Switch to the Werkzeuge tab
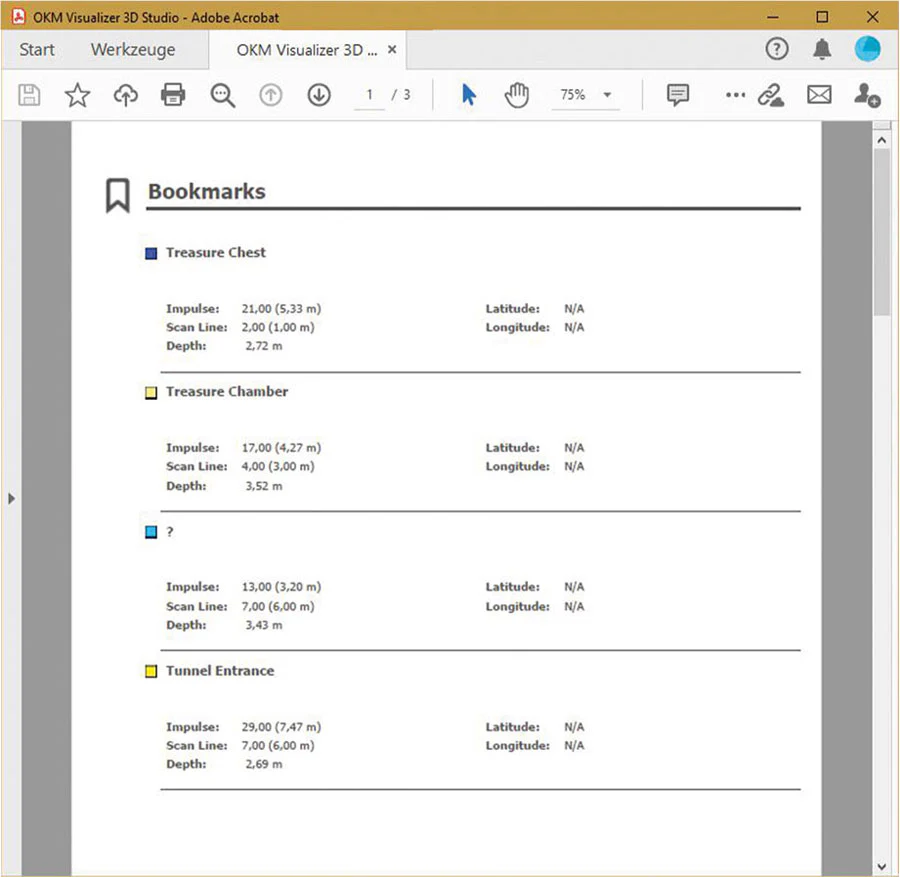The height and width of the screenshot is (877, 900). tap(133, 50)
